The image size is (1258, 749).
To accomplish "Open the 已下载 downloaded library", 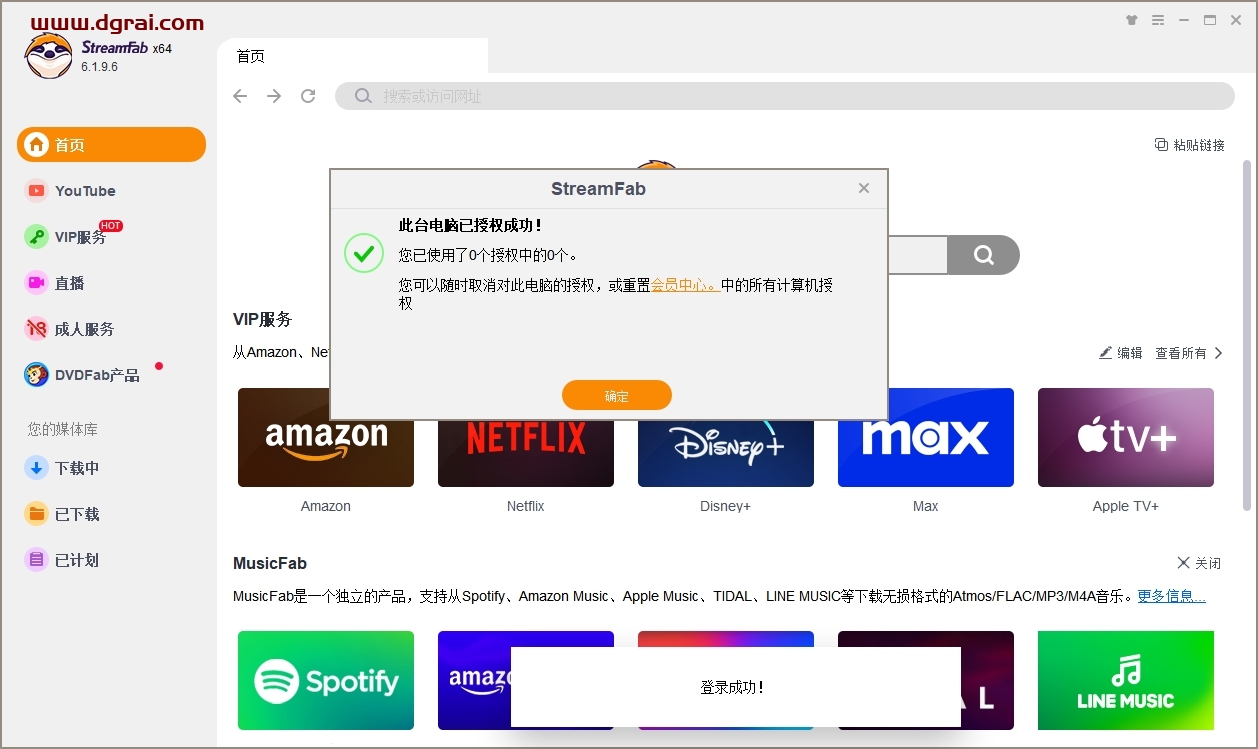I will (x=76, y=513).
